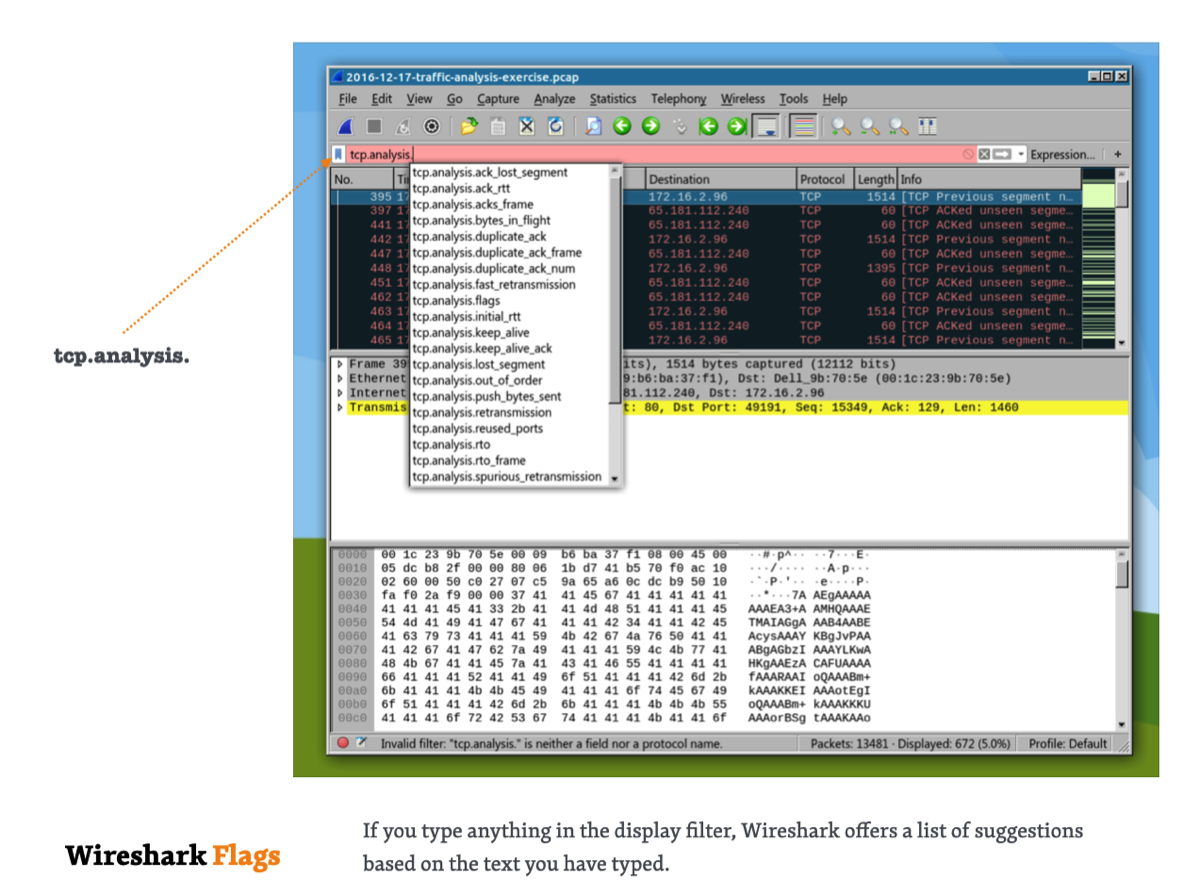Click the Expression... button

(1062, 155)
